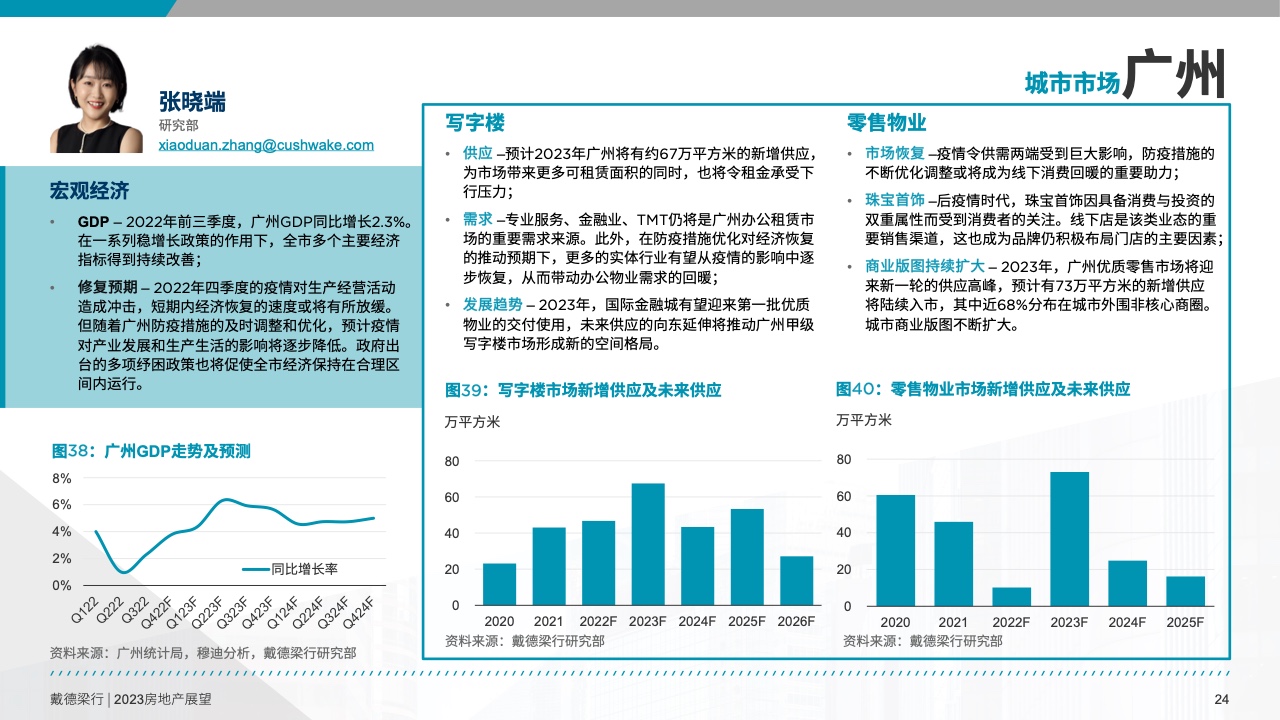Screen dimensions: 1280x720
Task: Select the 零售物业 section heading
Action: 886,123
